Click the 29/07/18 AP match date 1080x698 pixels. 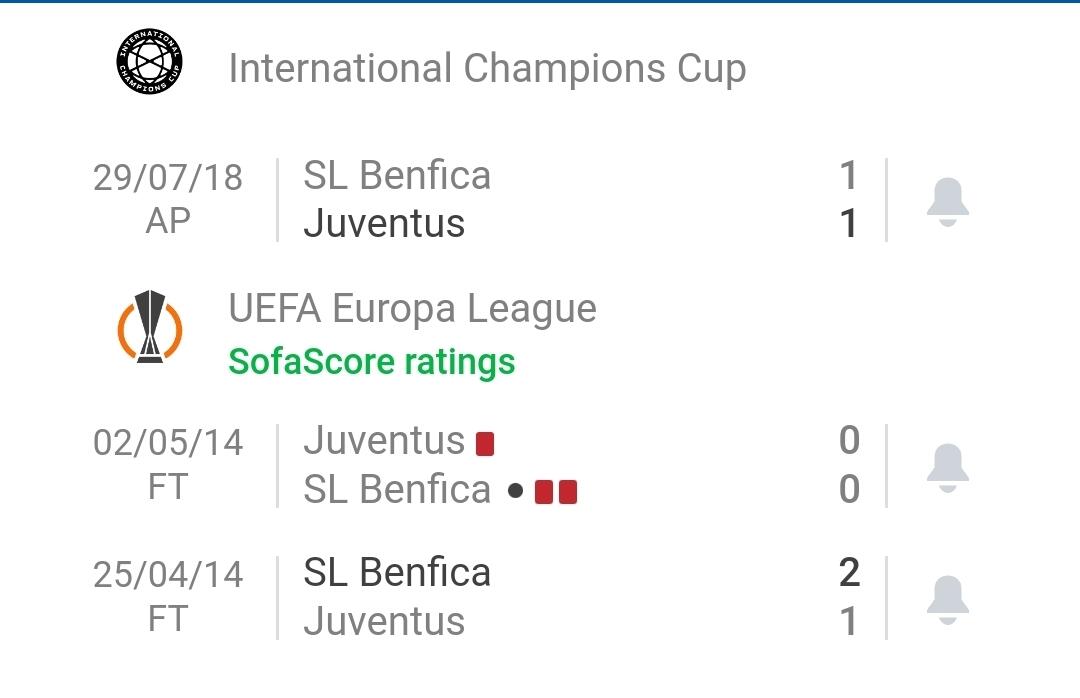(168, 199)
